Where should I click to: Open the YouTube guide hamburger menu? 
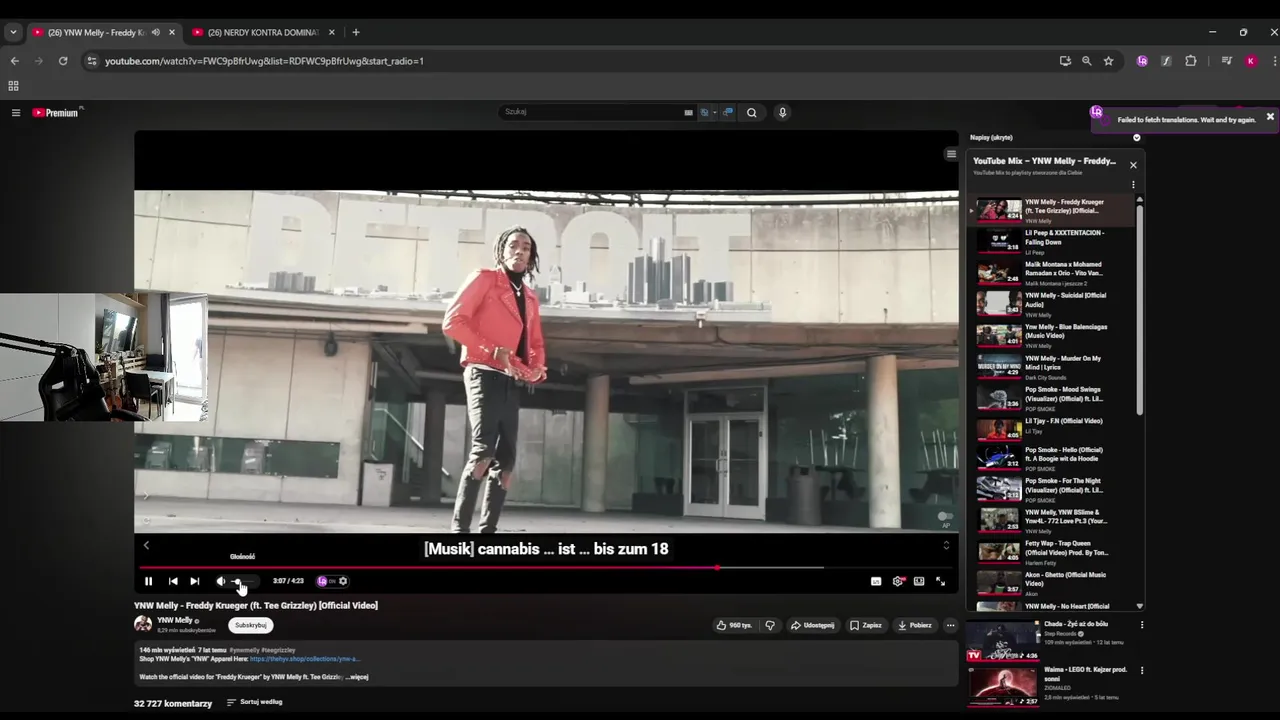click(x=16, y=113)
